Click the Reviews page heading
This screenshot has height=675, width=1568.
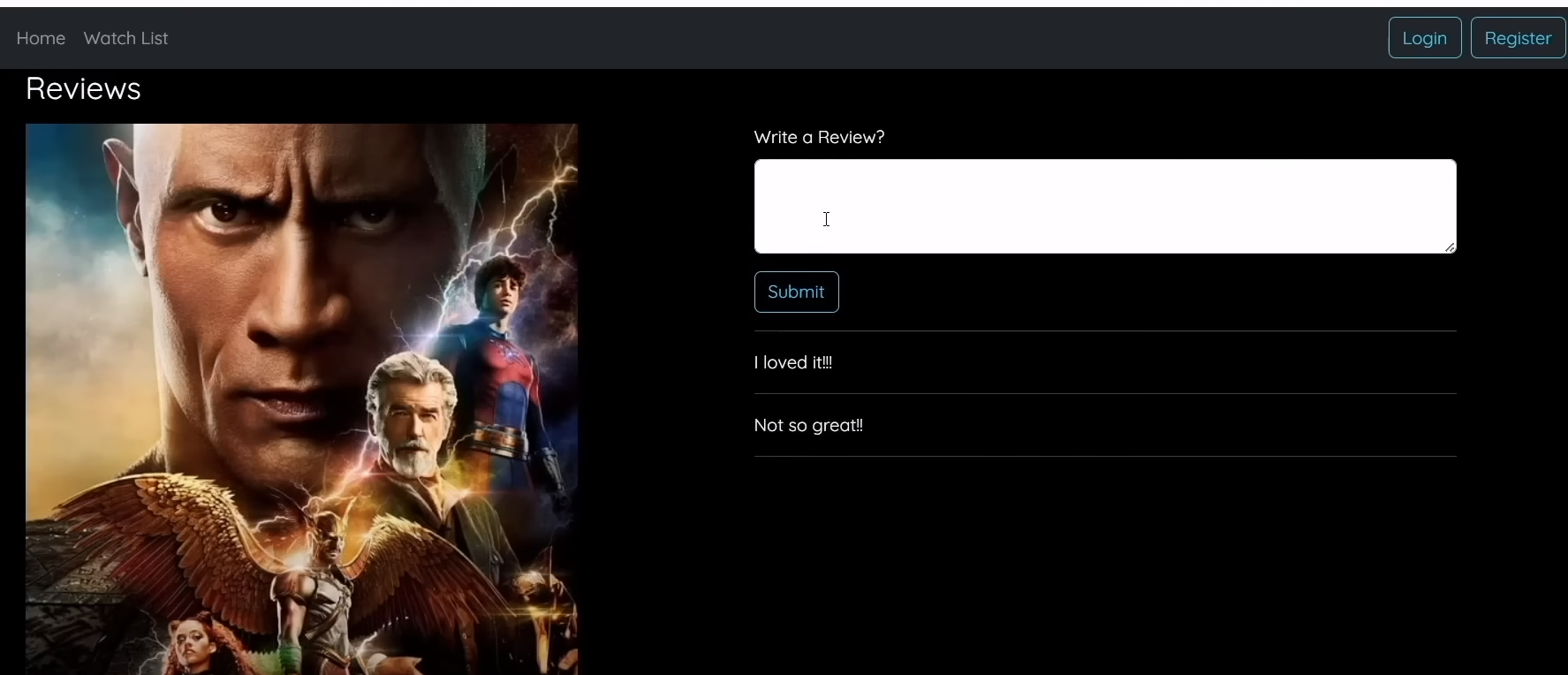point(83,88)
